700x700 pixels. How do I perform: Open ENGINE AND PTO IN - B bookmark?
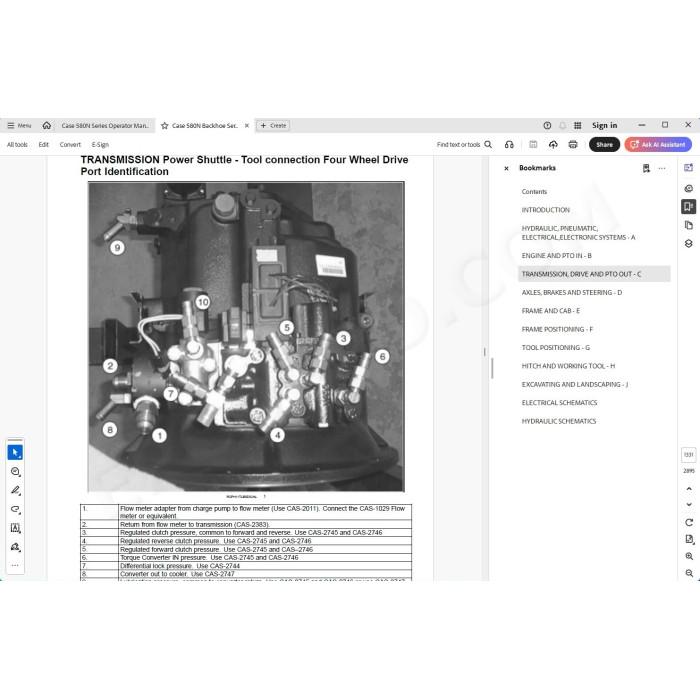(x=556, y=256)
